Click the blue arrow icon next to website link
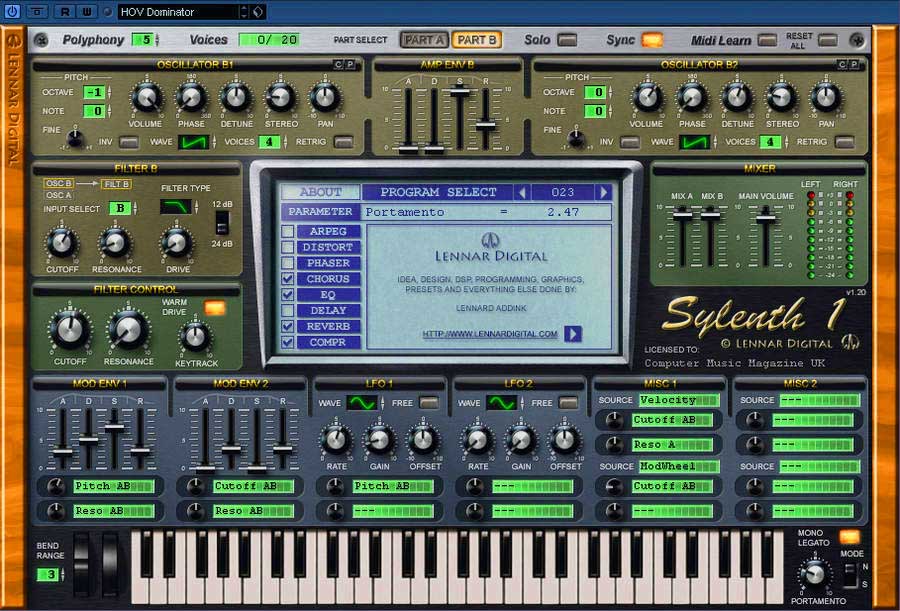Image resolution: width=900 pixels, height=611 pixels. (x=573, y=334)
